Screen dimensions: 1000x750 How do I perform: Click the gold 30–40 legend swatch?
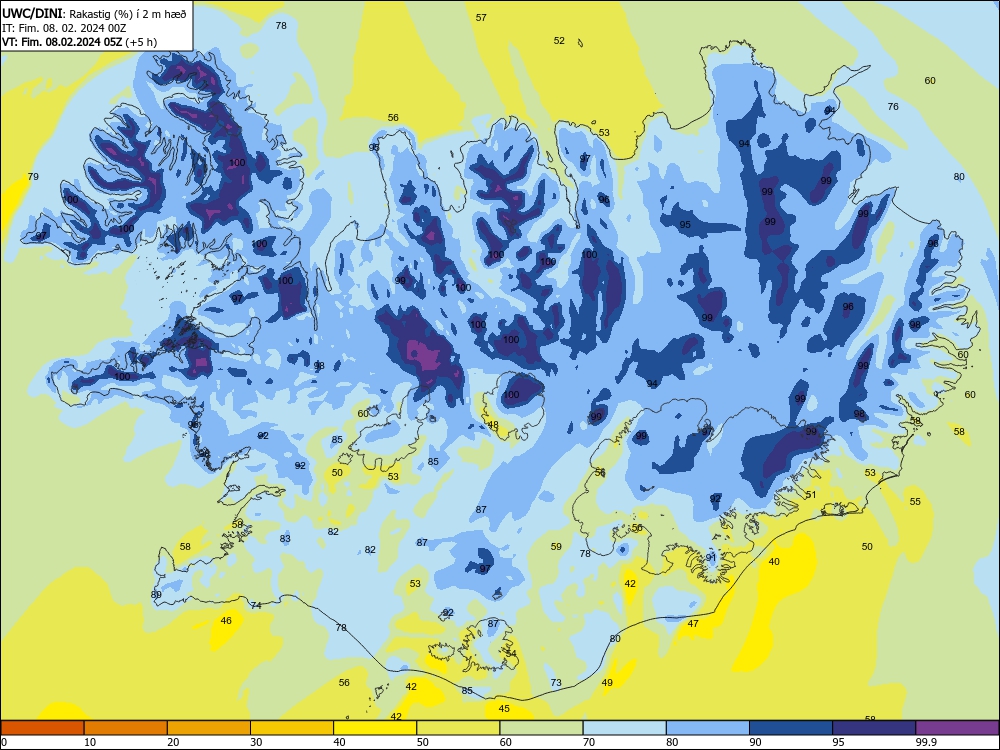point(292,728)
